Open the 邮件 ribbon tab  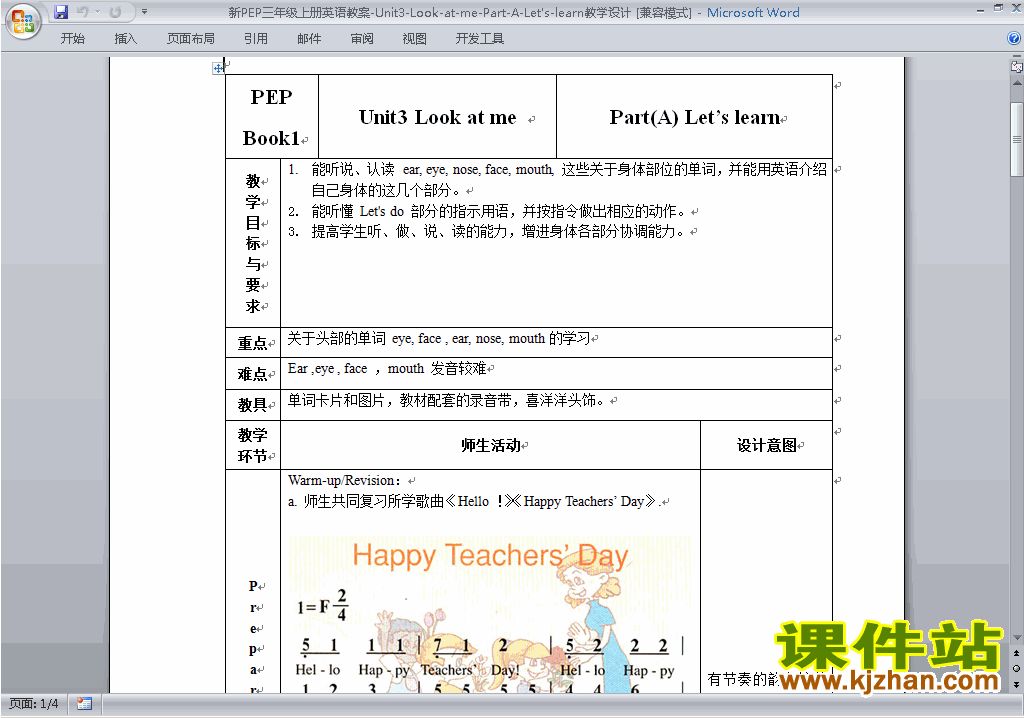click(x=309, y=39)
